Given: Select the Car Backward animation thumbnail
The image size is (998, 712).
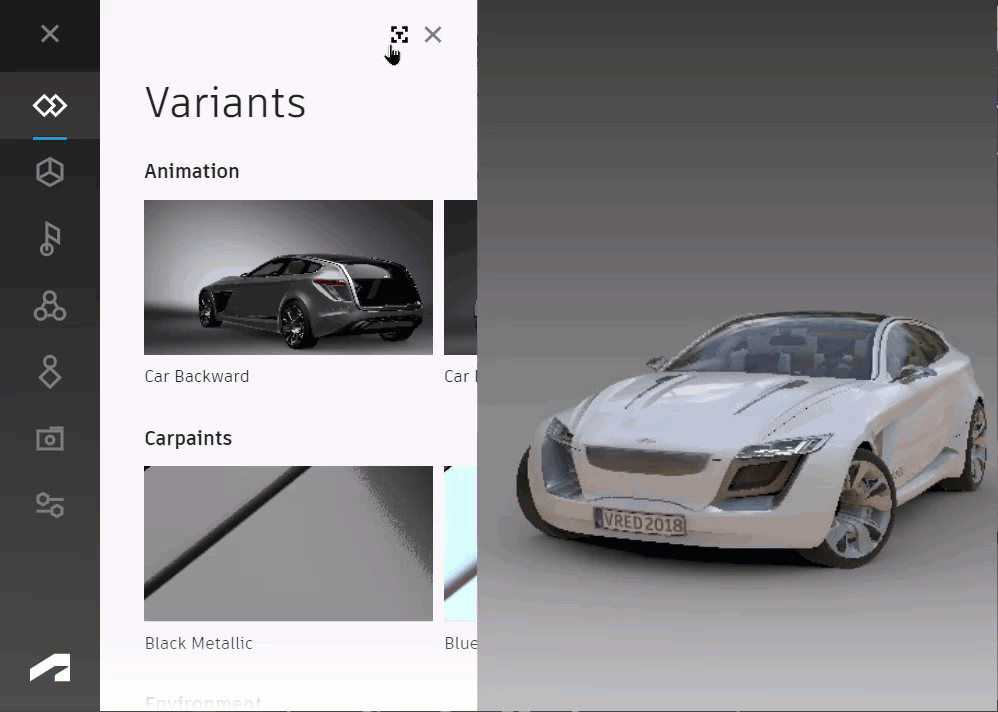Looking at the screenshot, I should [288, 277].
